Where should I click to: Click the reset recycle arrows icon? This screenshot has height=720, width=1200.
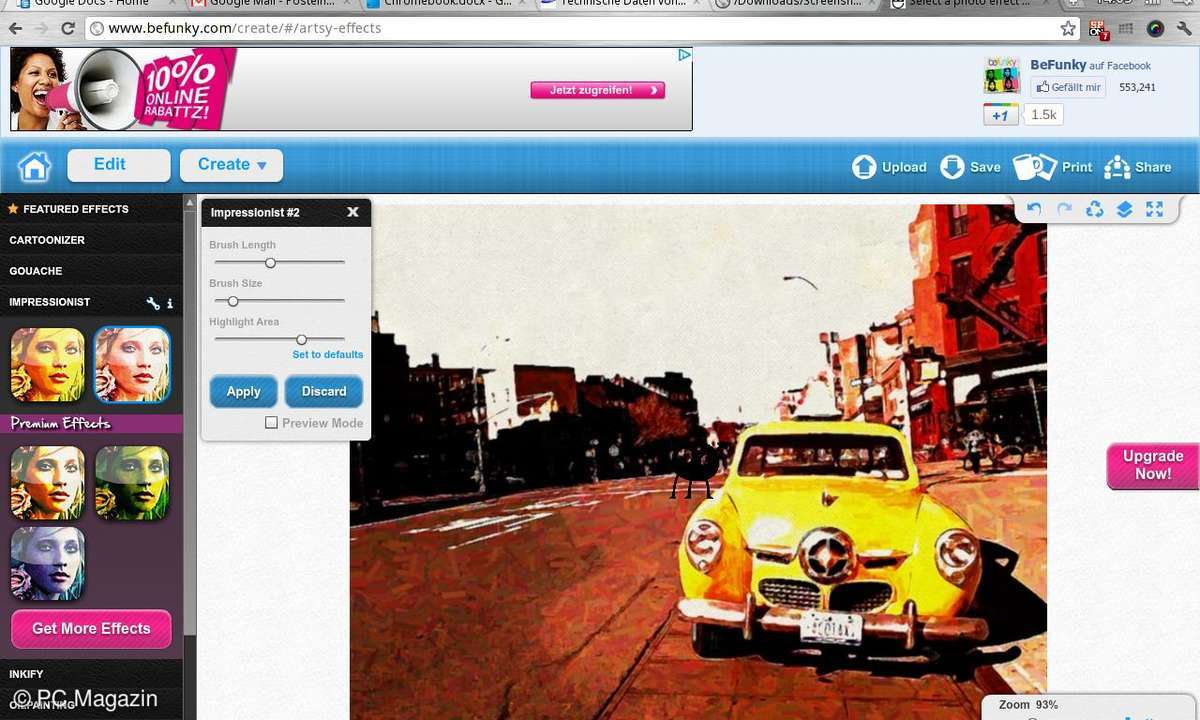(1094, 209)
